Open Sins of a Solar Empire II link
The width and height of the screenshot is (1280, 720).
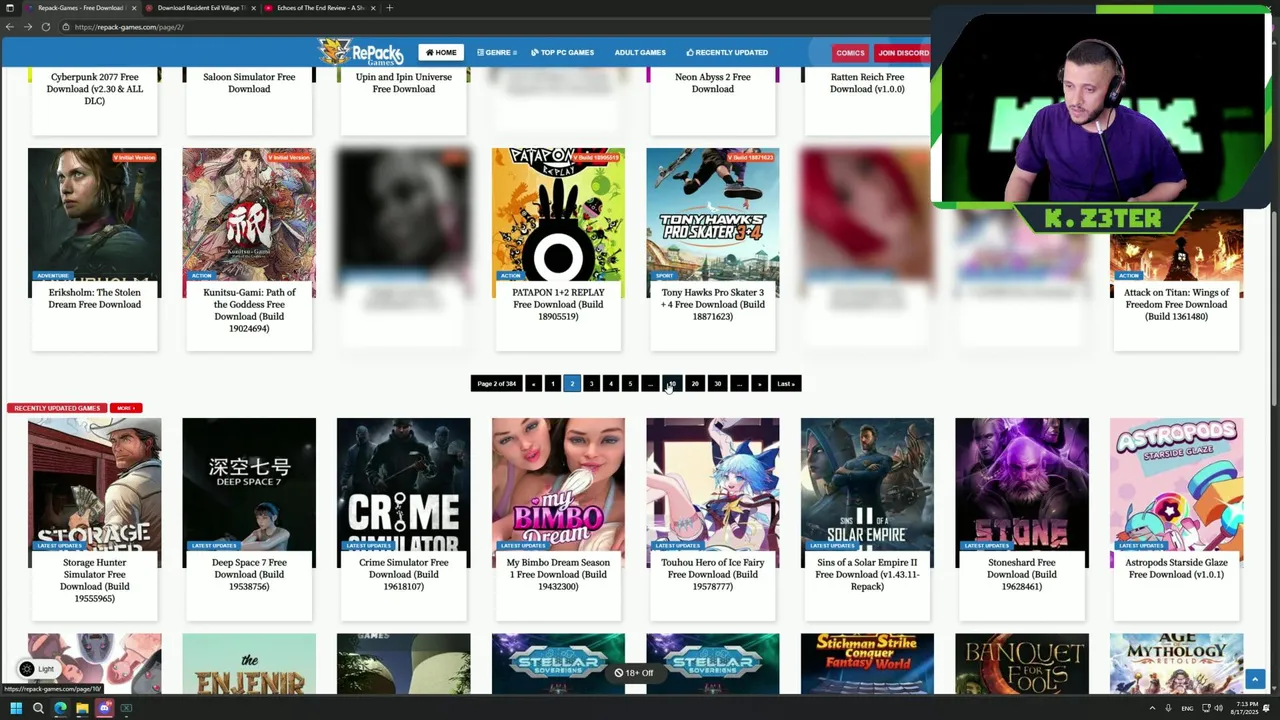click(x=867, y=574)
